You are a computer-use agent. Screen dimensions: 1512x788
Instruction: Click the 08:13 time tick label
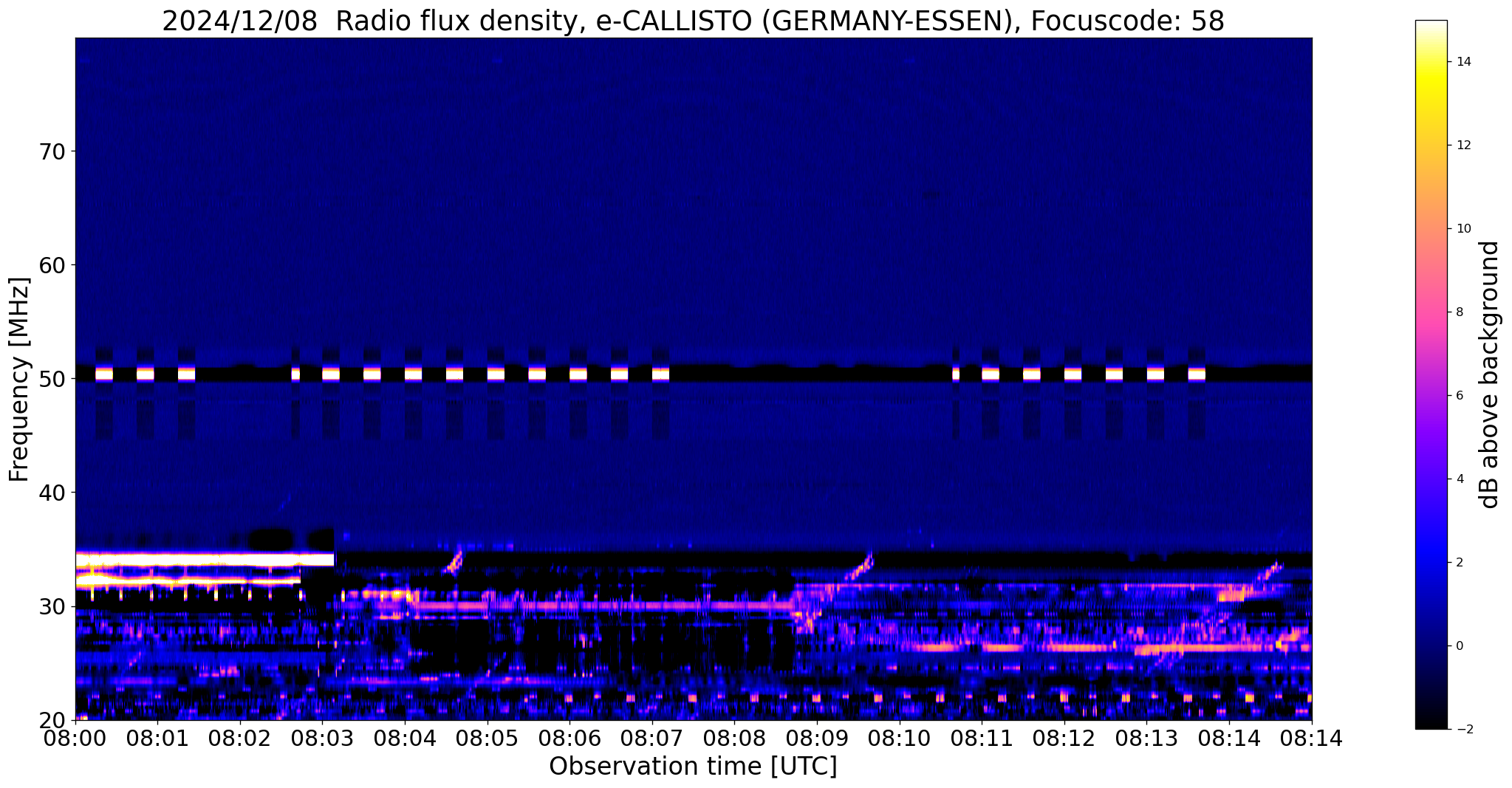click(x=1146, y=738)
